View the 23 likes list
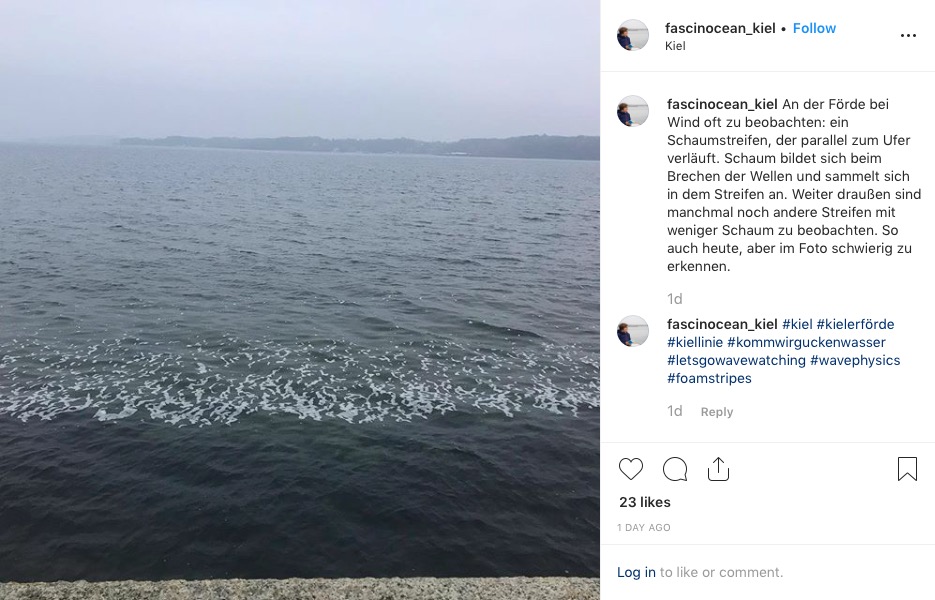This screenshot has width=935, height=600. [645, 502]
